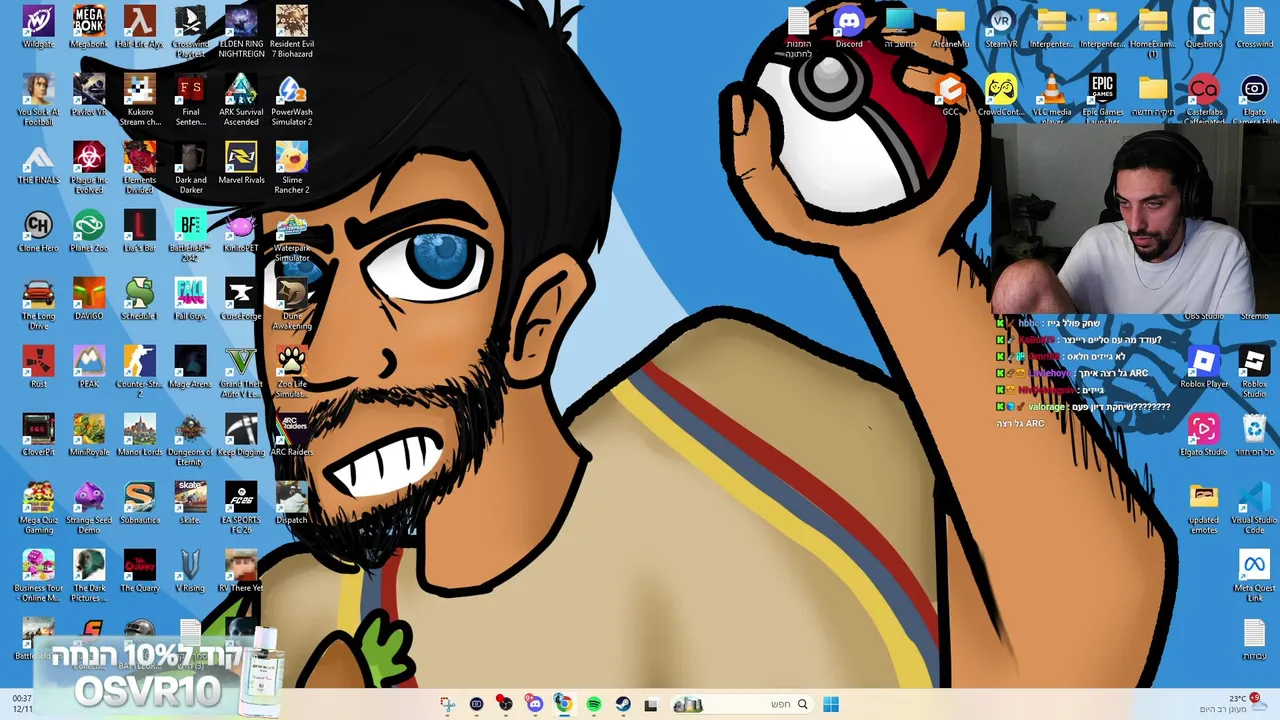Open VLC media player shortcut

pyautogui.click(x=1052, y=98)
